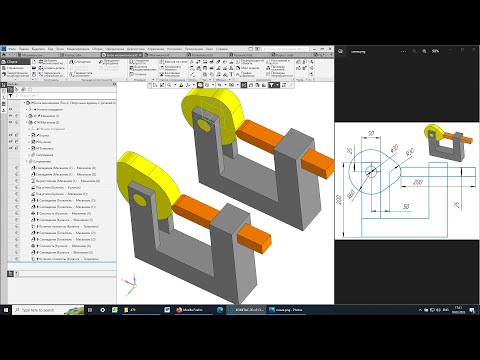Toggle visibility of the coordinate origin row
Viewport: 480px width, 360px height.
click(11, 109)
